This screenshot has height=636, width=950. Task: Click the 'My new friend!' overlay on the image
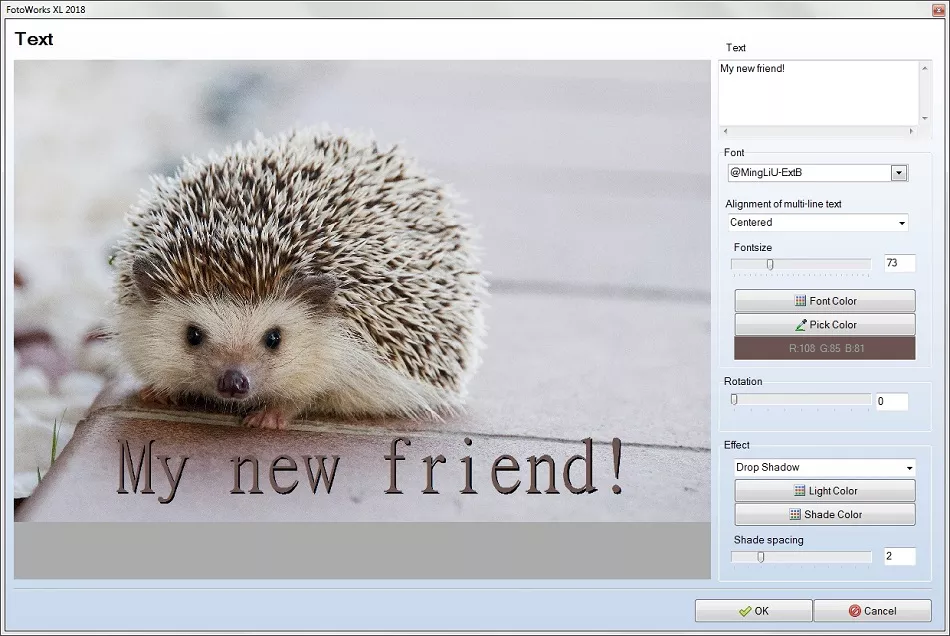point(370,470)
